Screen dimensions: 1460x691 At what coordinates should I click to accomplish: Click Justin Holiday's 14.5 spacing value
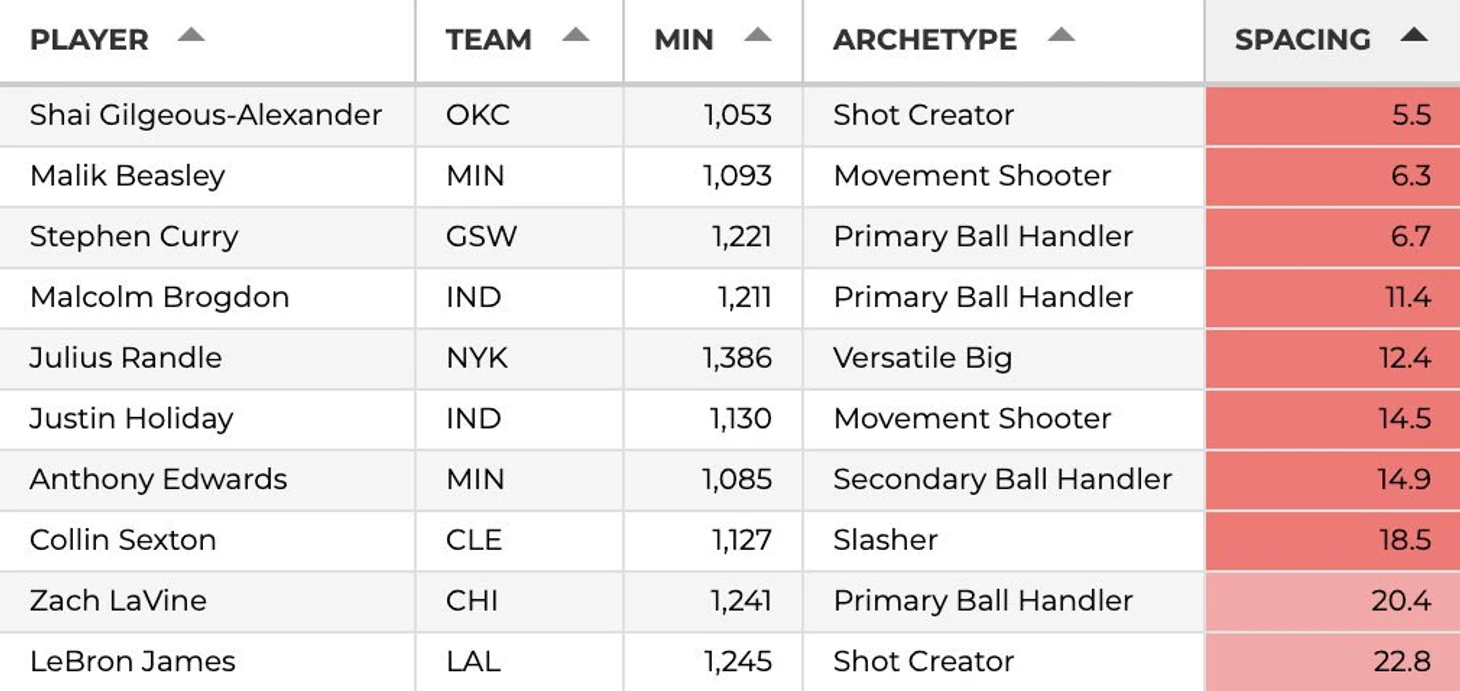point(1404,419)
